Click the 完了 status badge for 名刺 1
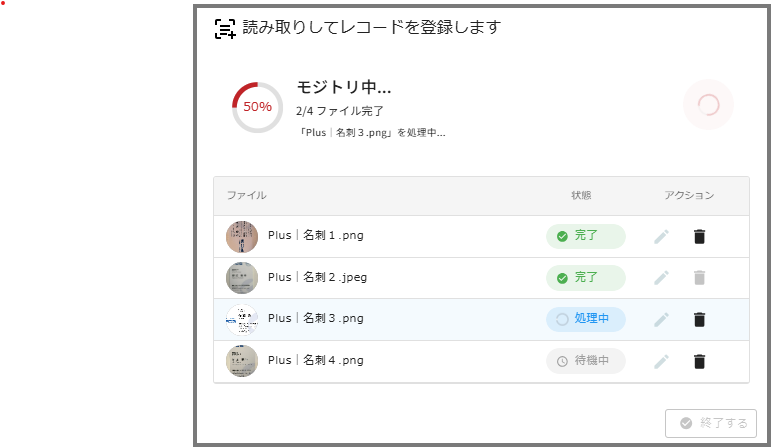 coord(585,237)
